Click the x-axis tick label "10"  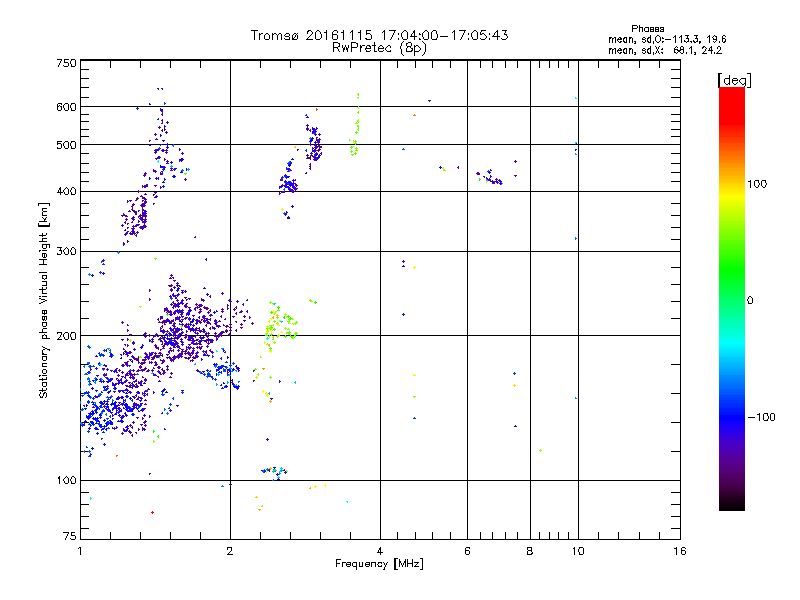(x=578, y=551)
